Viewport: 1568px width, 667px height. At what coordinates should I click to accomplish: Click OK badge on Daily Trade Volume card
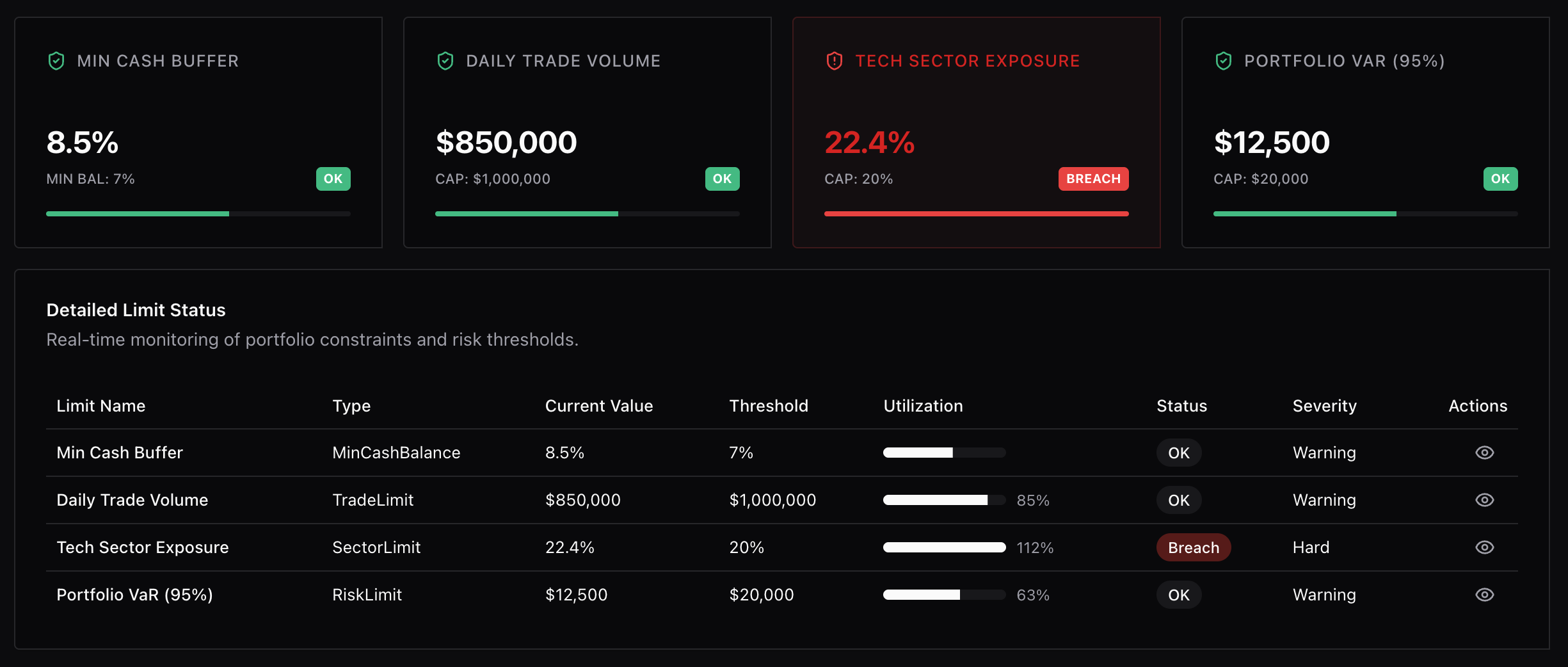coord(722,179)
